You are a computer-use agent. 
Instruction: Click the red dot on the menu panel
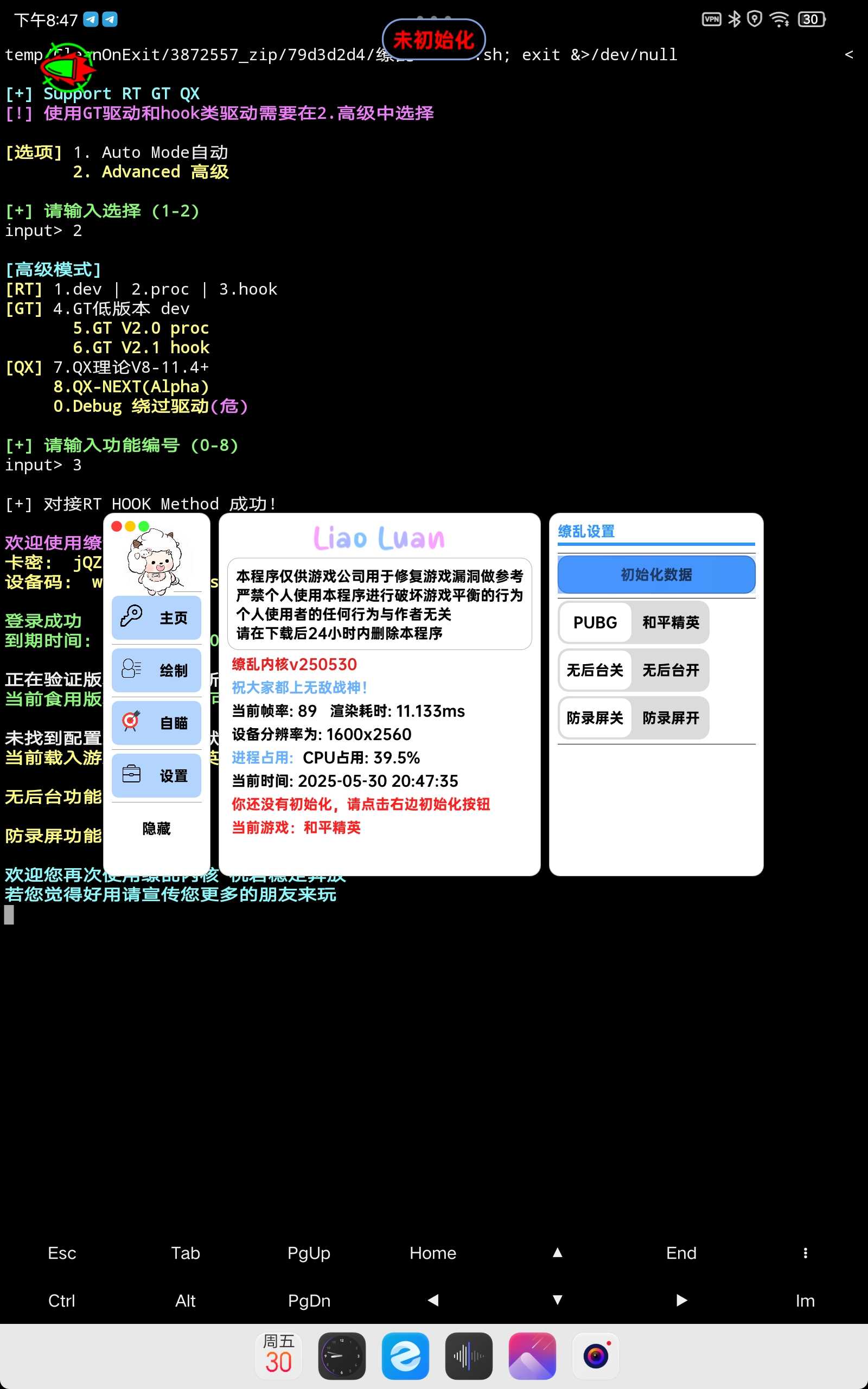click(117, 526)
